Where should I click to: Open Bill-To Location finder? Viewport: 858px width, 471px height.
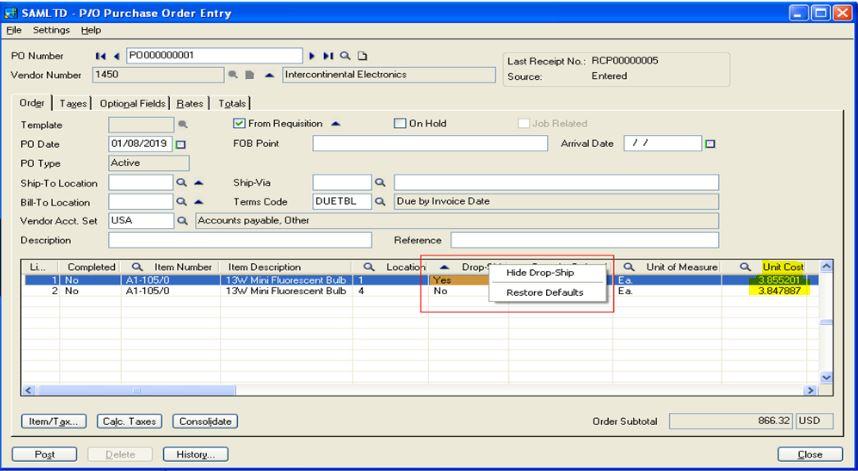[x=182, y=202]
